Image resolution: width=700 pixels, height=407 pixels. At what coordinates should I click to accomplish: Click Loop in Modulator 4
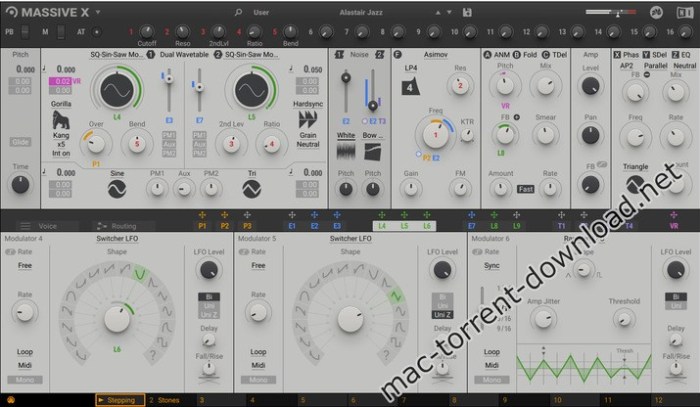(25, 352)
